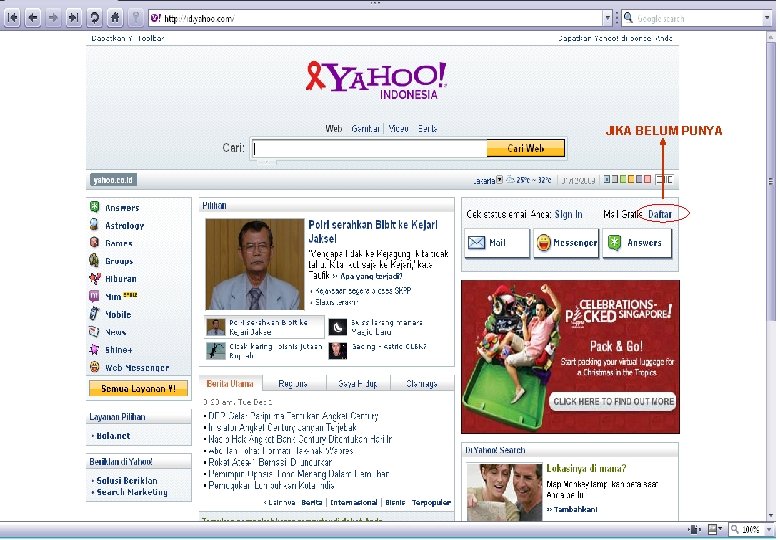Click the yahoo.co.id badge label
Viewport: 780px width, 540px height.
(113, 180)
